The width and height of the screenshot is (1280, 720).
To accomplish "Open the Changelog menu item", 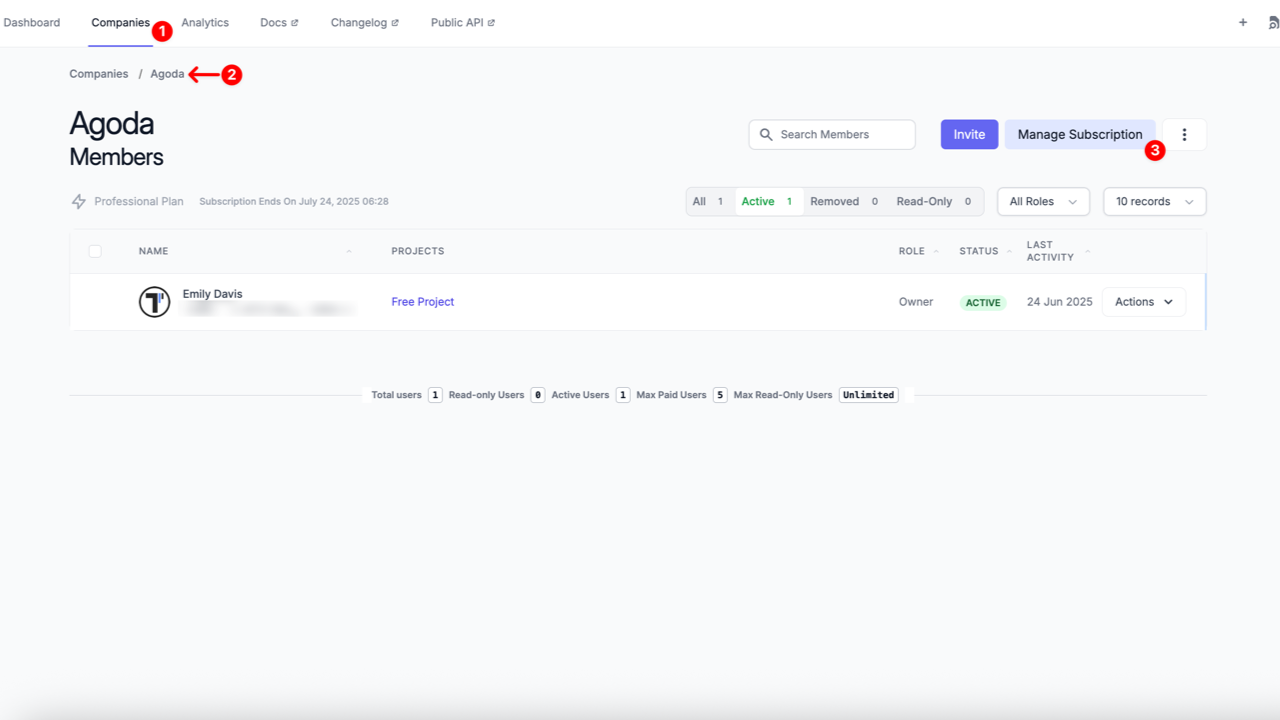I will (358, 22).
